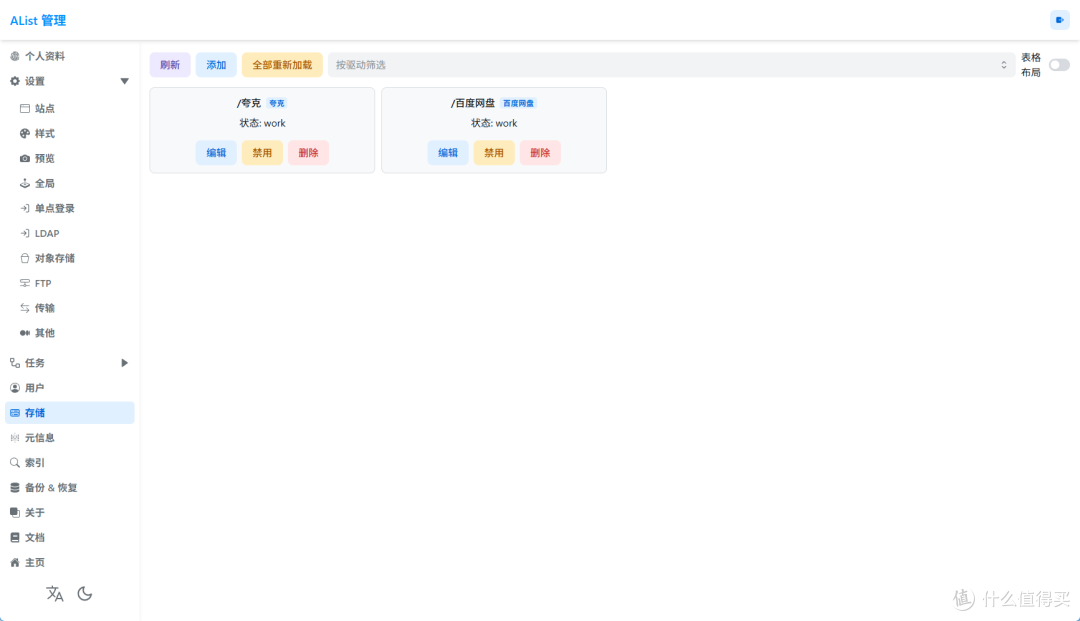Click the 全局 global icon
The image size is (1080, 621).
tap(25, 183)
